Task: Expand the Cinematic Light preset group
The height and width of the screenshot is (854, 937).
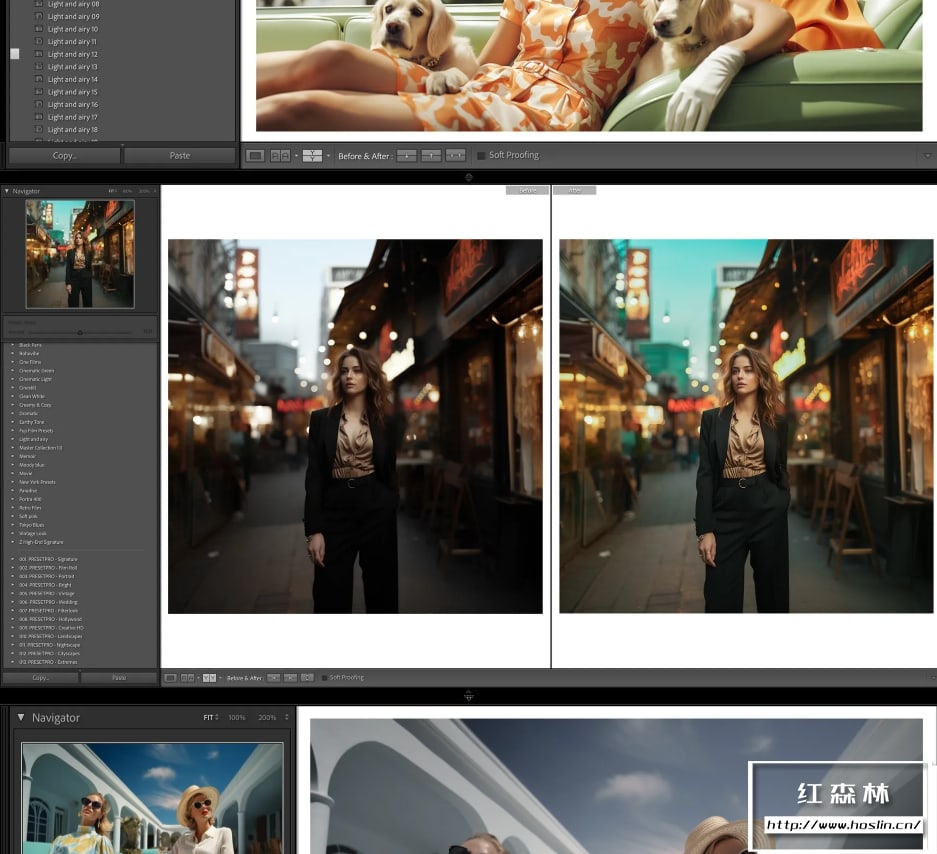Action: coord(13,380)
